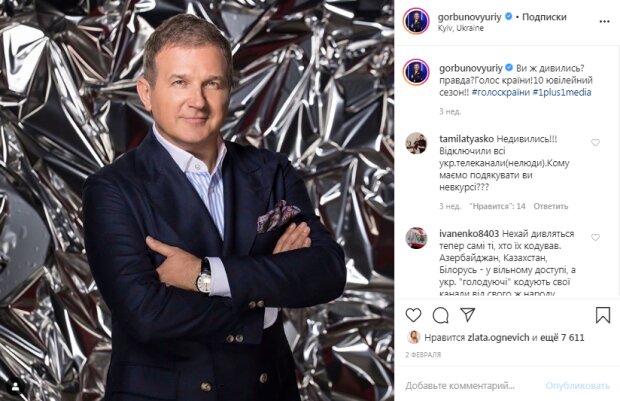Open three-dot options menu in header
The height and width of the screenshot is (401, 620).
pos(604,21)
